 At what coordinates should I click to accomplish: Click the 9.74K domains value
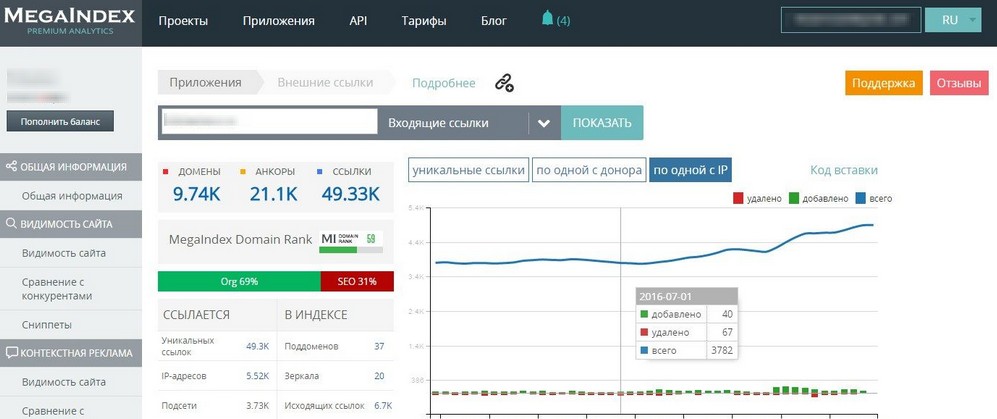(196, 195)
